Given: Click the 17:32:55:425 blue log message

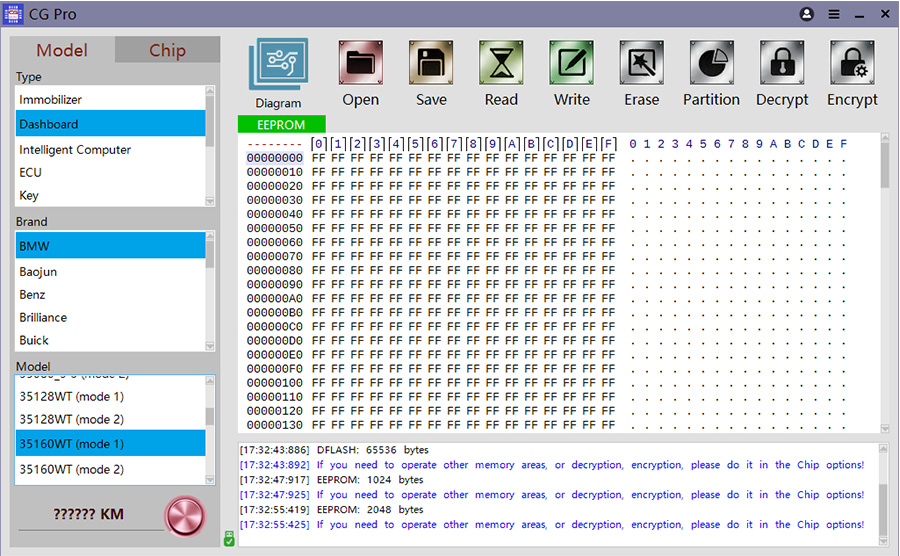Looking at the screenshot, I should pos(552,524).
